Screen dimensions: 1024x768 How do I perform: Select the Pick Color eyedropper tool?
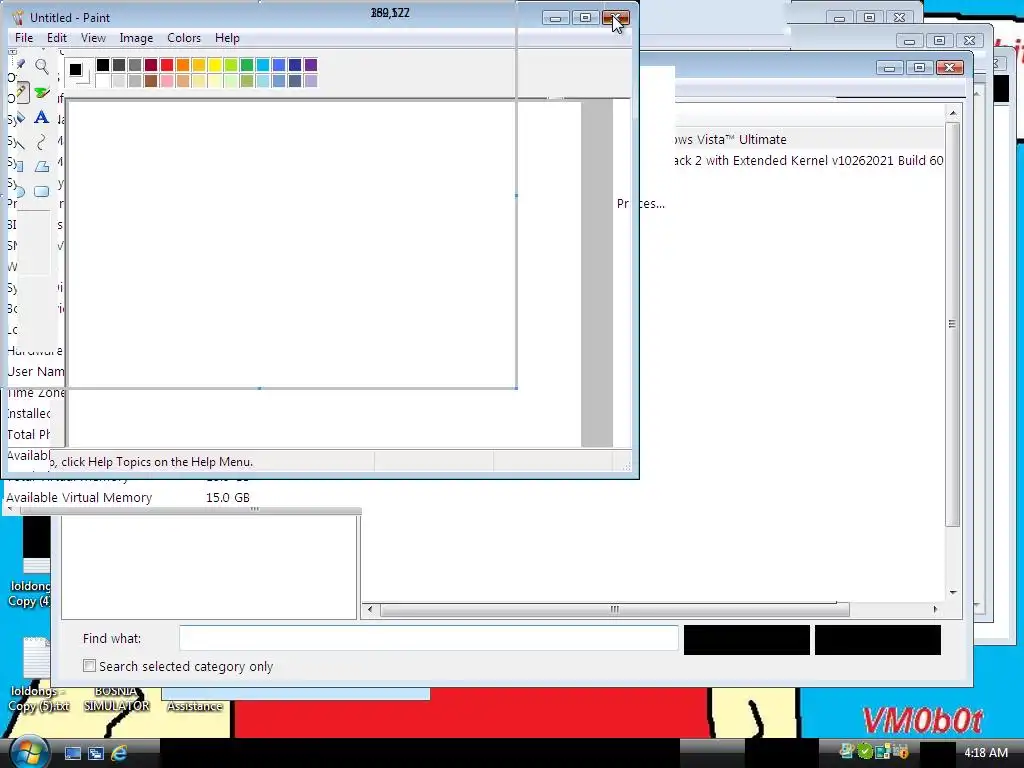pos(20,65)
